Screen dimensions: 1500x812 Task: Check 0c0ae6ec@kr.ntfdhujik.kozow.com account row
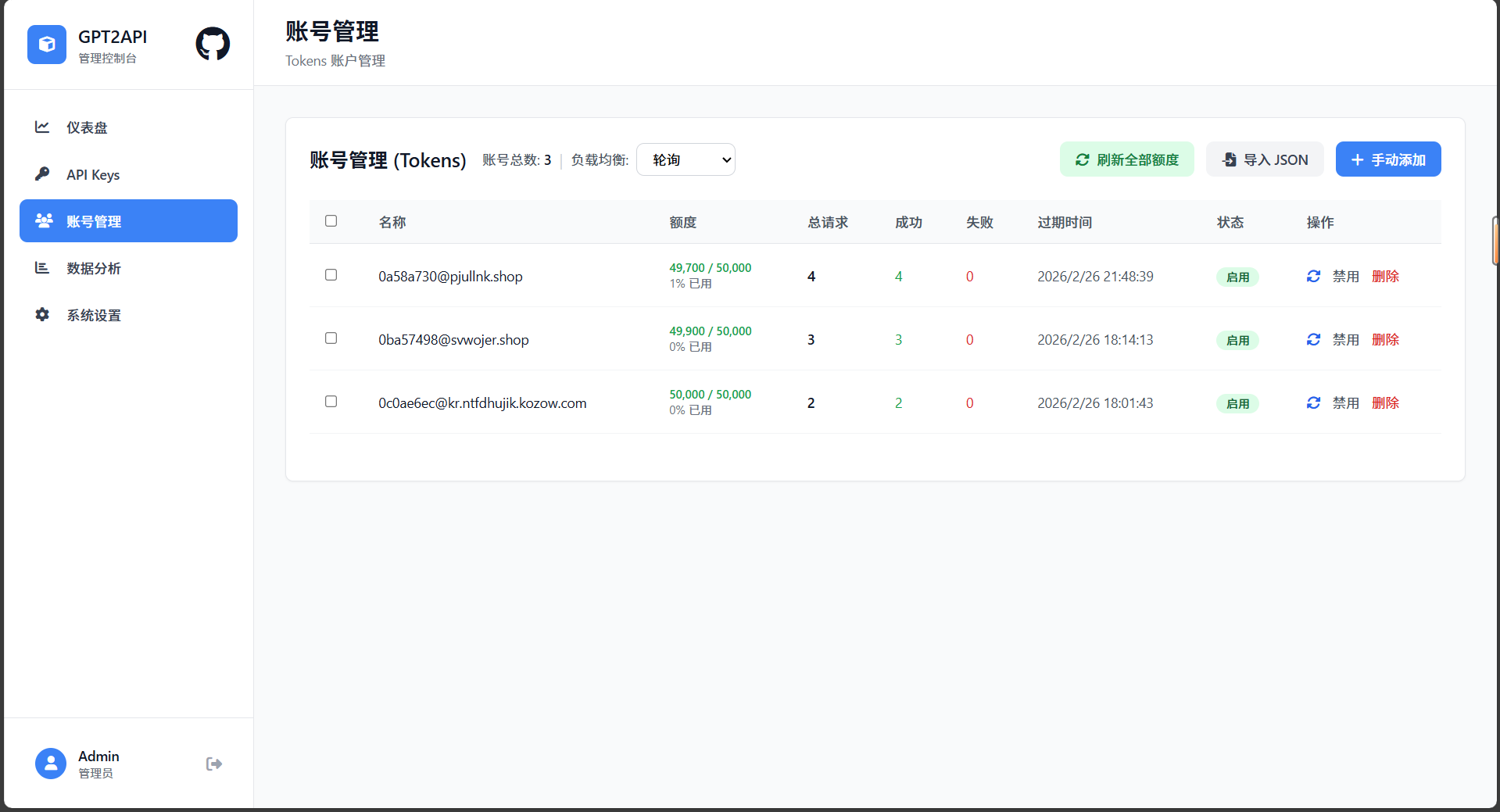(x=331, y=402)
